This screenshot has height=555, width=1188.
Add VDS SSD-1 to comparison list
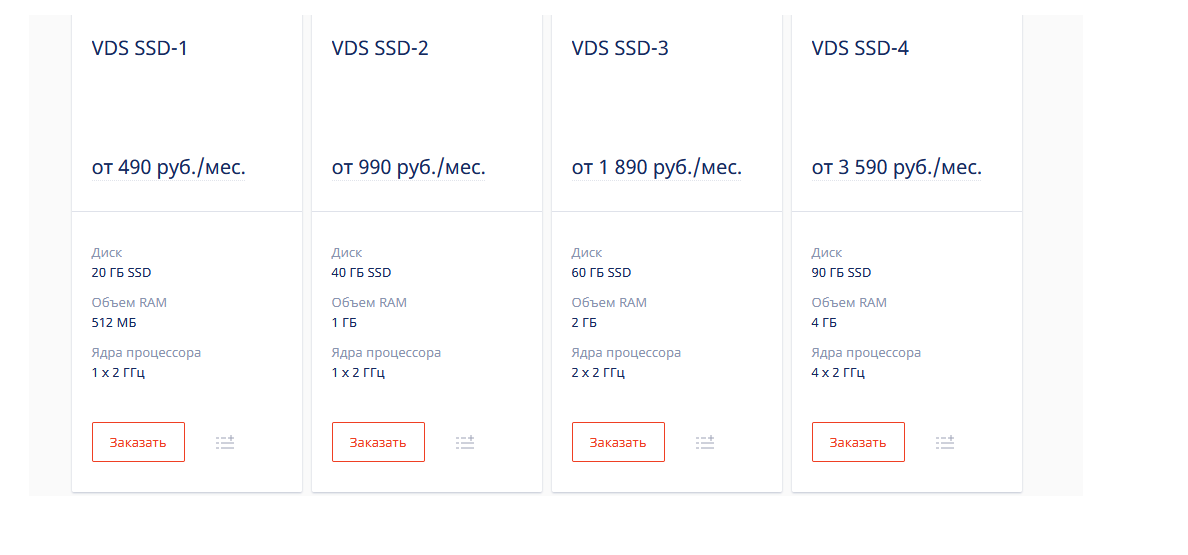[x=225, y=442]
